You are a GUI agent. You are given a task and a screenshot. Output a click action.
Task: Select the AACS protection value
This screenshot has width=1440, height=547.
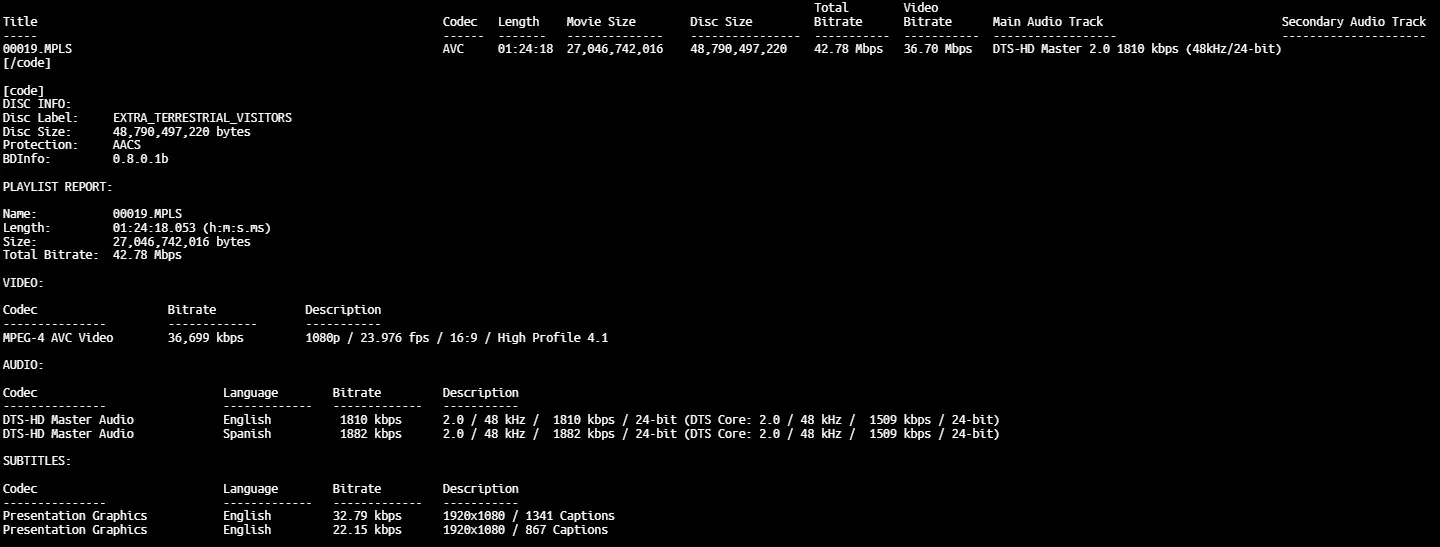[x=127, y=145]
